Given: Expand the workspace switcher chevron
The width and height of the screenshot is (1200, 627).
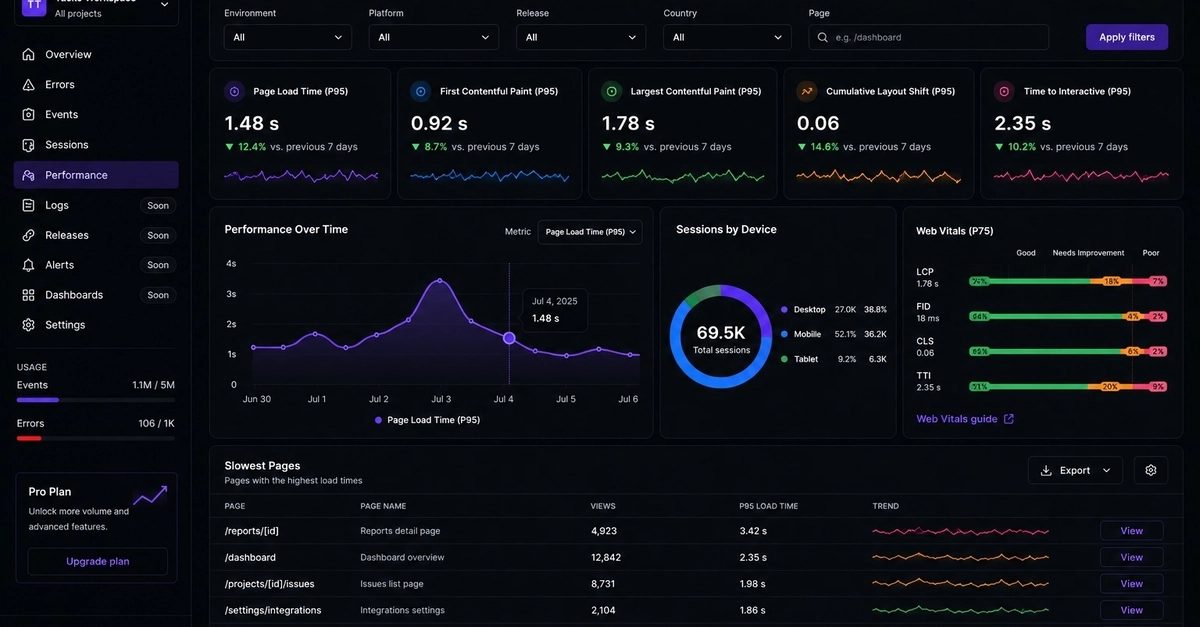Looking at the screenshot, I should 165,5.
